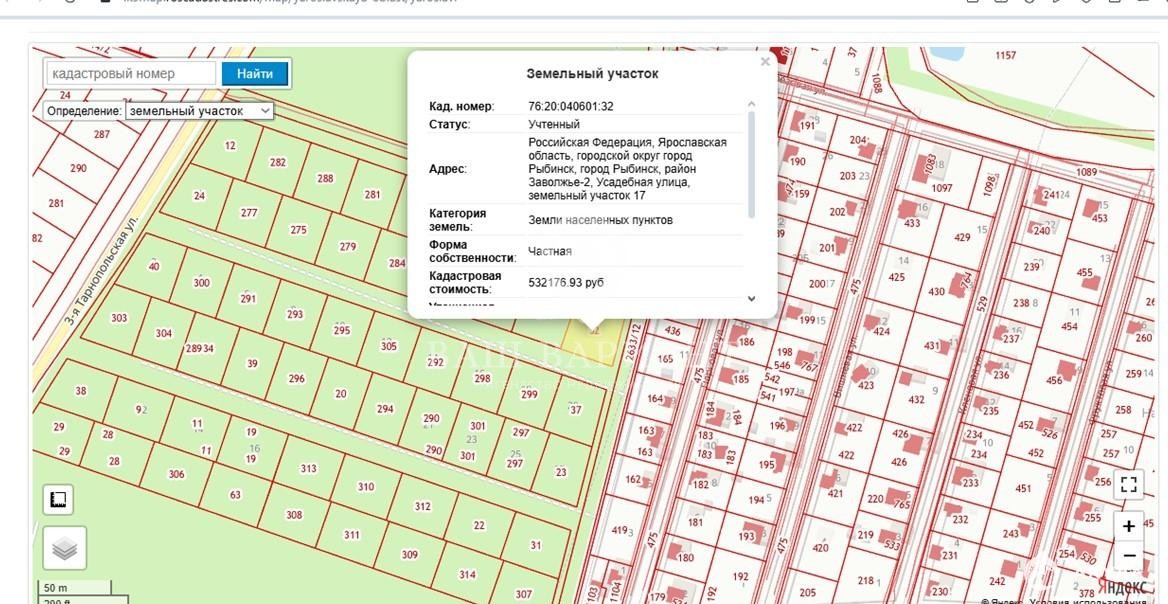The height and width of the screenshot is (604, 1168).
Task: Click the building on parcel 433
Action: pyautogui.click(x=912, y=213)
